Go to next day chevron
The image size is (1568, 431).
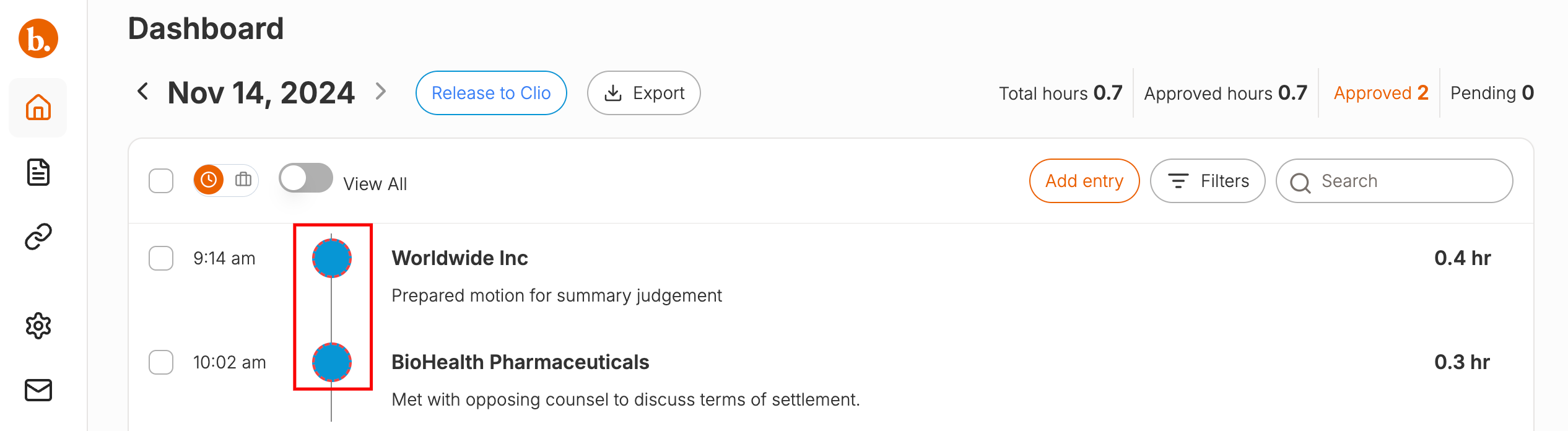(x=381, y=92)
